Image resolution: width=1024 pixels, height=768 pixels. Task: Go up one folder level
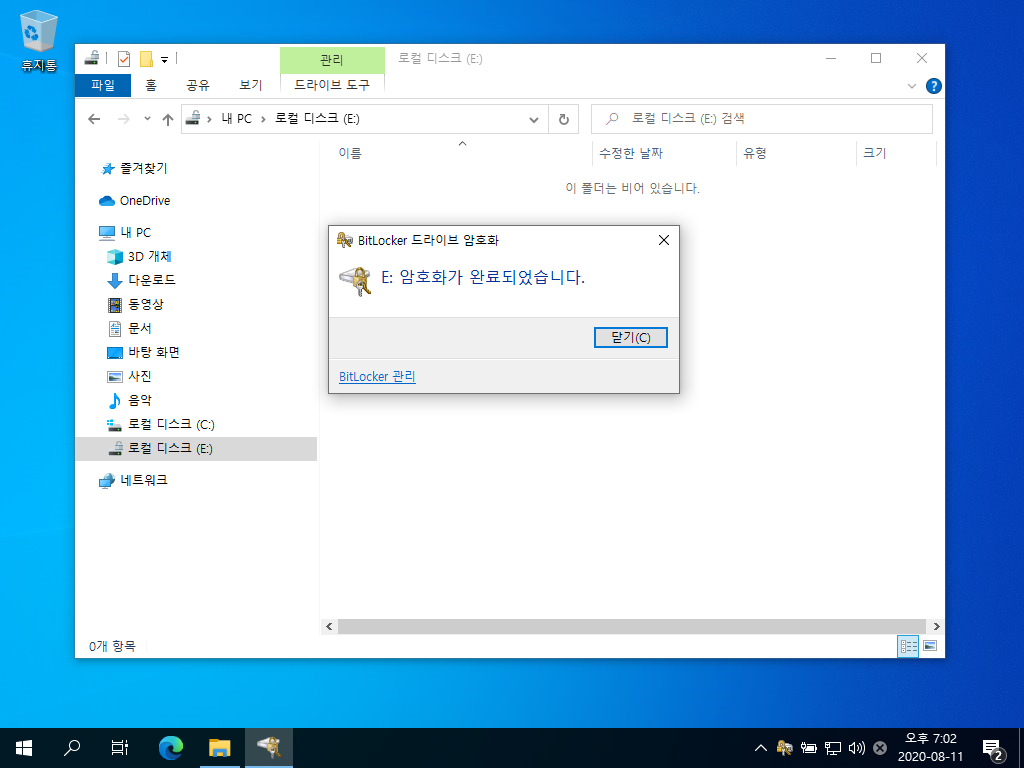point(168,119)
